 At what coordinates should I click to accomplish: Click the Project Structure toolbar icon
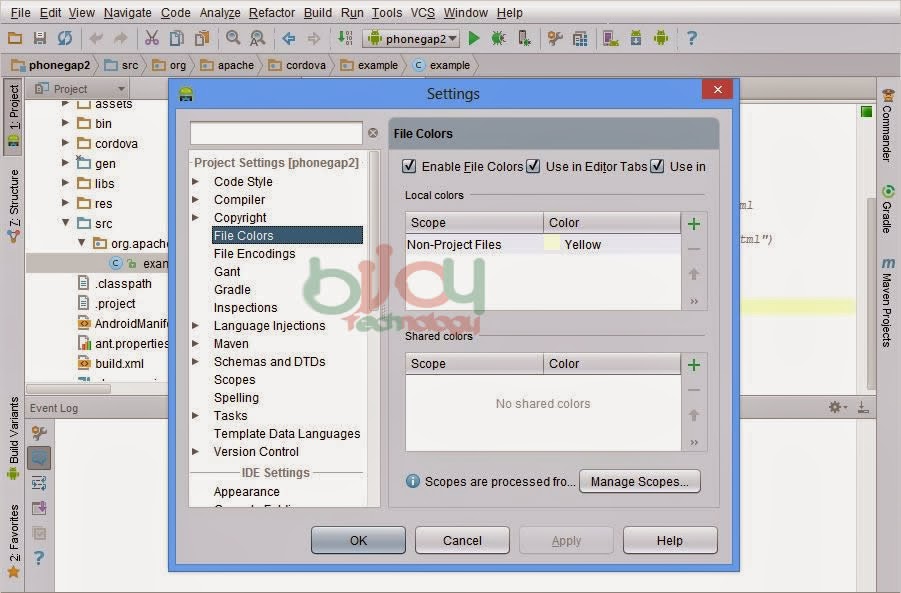pyautogui.click(x=580, y=38)
